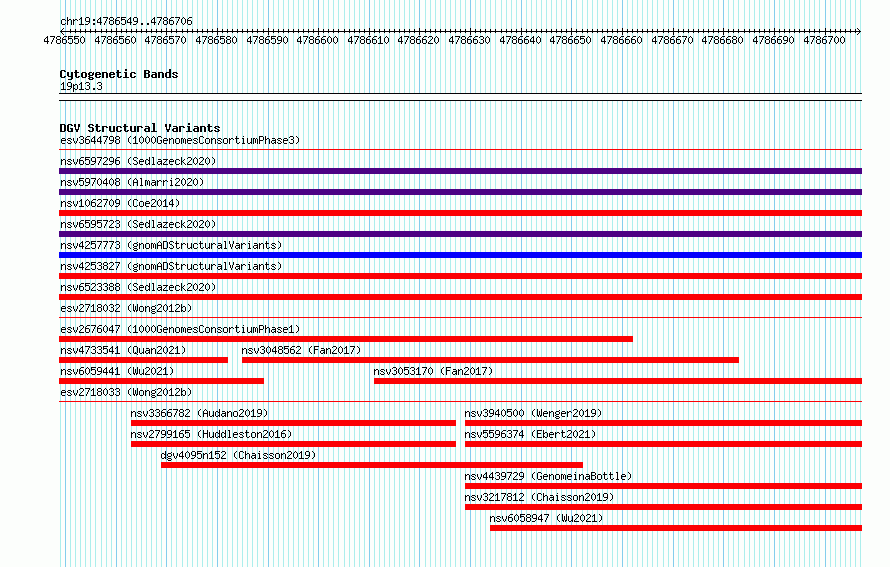
Task: Click the purple bar under nsv5970408
Action: [x=460, y=192]
